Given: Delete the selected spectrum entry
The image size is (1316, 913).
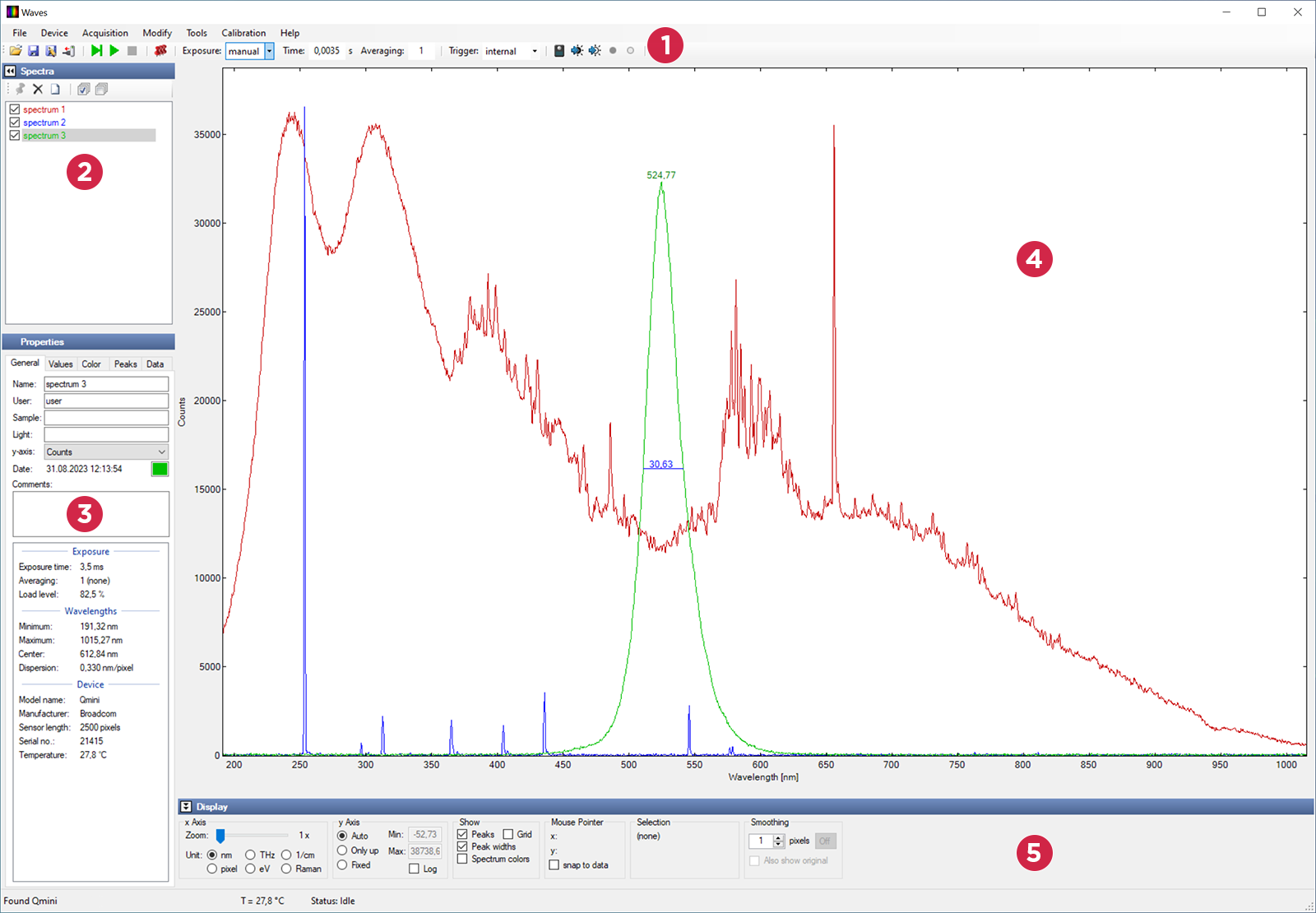Looking at the screenshot, I should coord(37,89).
